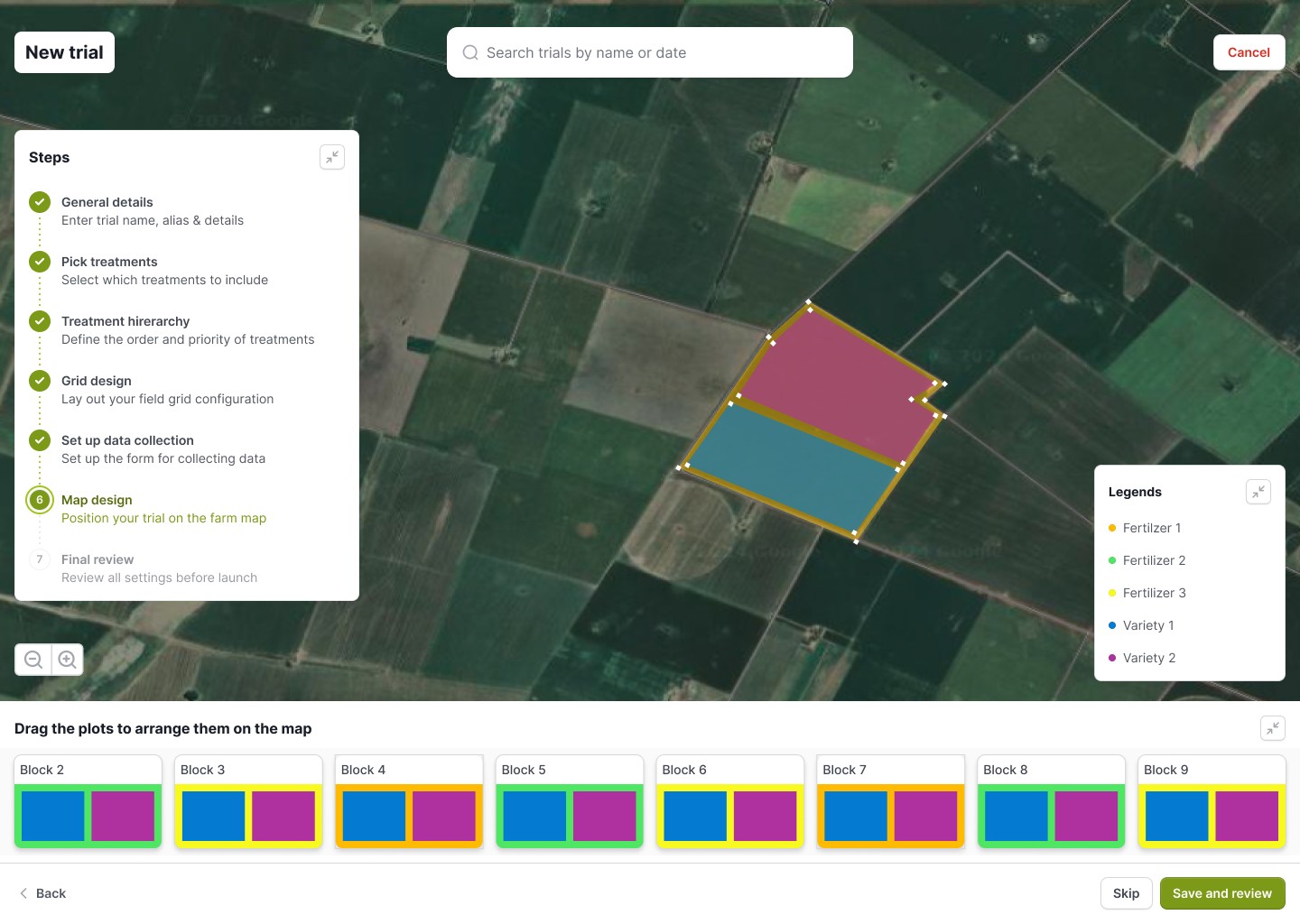1300x924 pixels.
Task: Zoom out the farm map
Action: [x=33, y=660]
